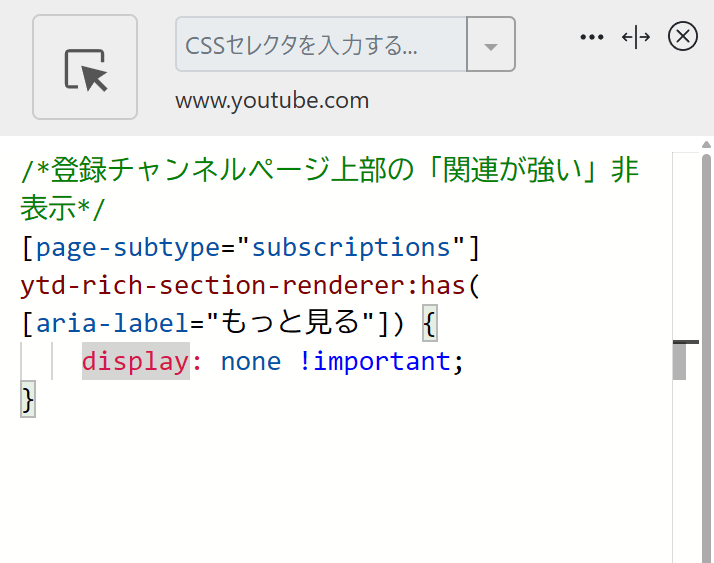Open the three-dots more options menu

click(592, 37)
